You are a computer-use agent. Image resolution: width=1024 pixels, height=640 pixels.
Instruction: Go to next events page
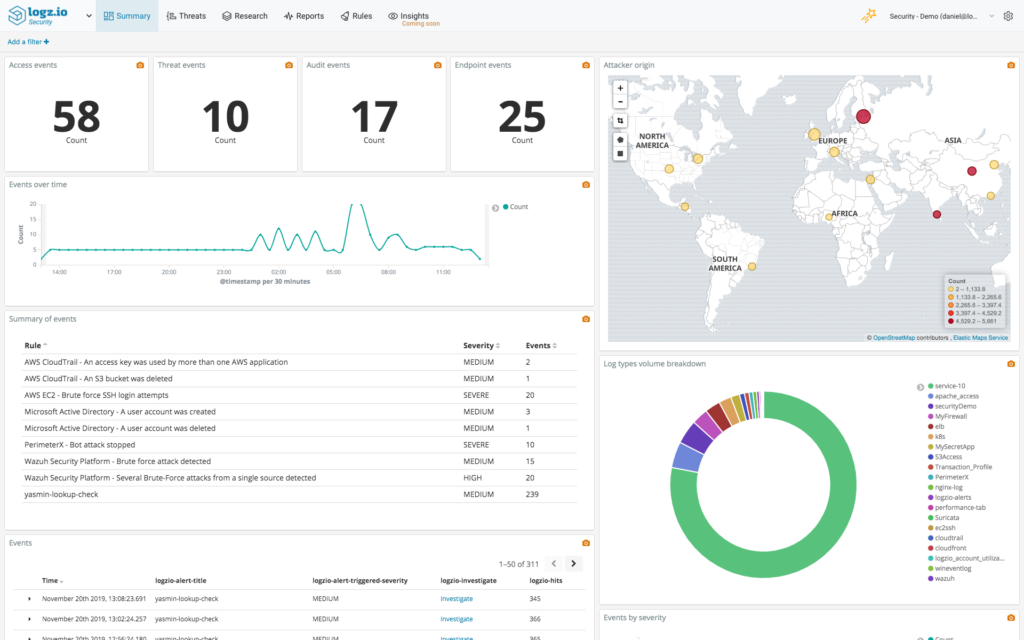(x=573, y=564)
